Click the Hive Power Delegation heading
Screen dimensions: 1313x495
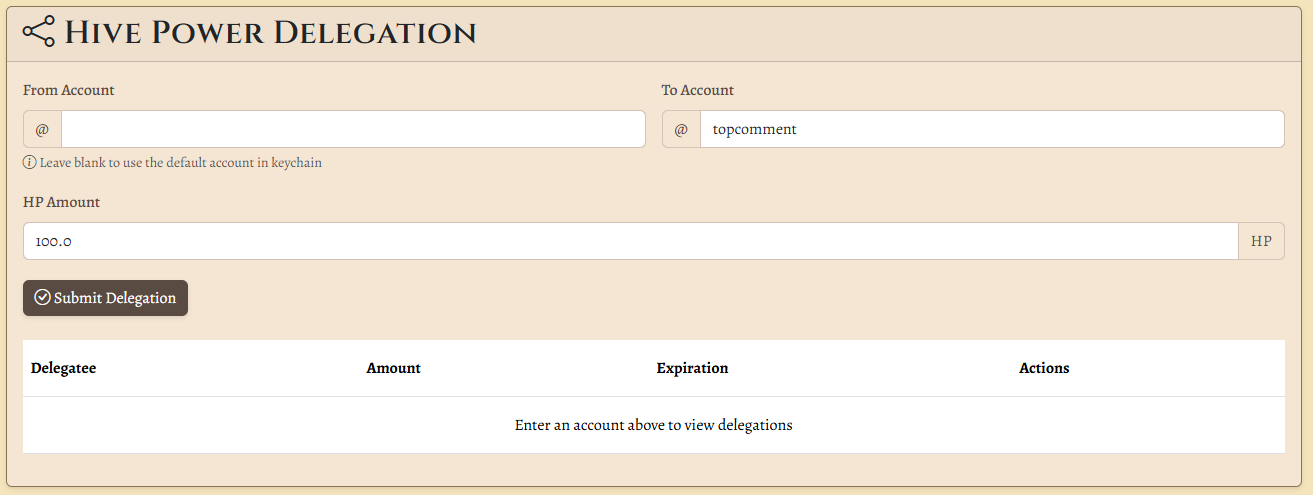[270, 32]
